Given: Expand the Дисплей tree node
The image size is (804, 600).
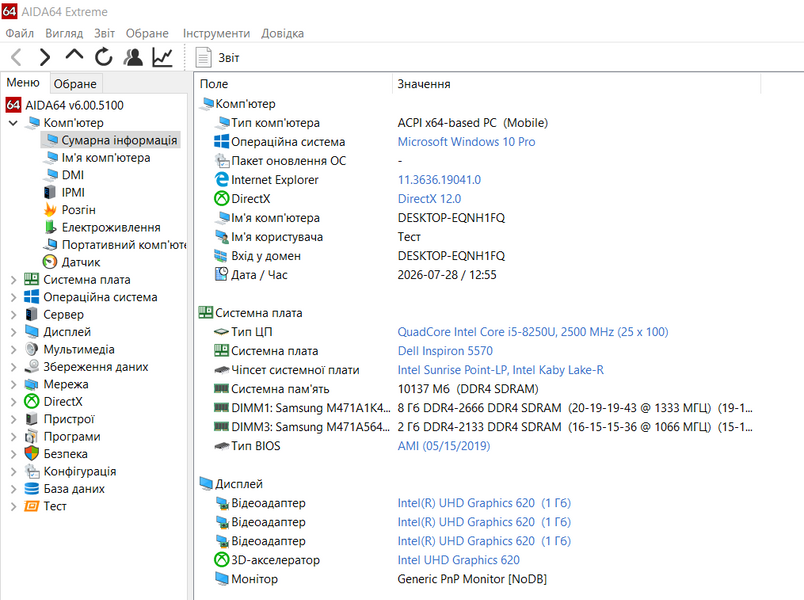Looking at the screenshot, I should coord(13,332).
